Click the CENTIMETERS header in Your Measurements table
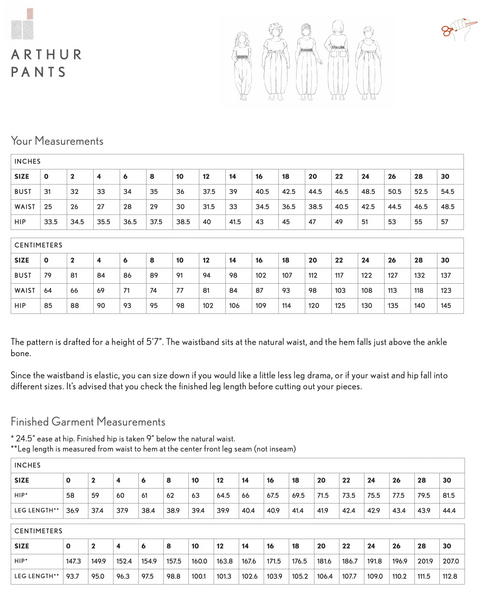Screen dimensions: 486x600 coord(38,245)
